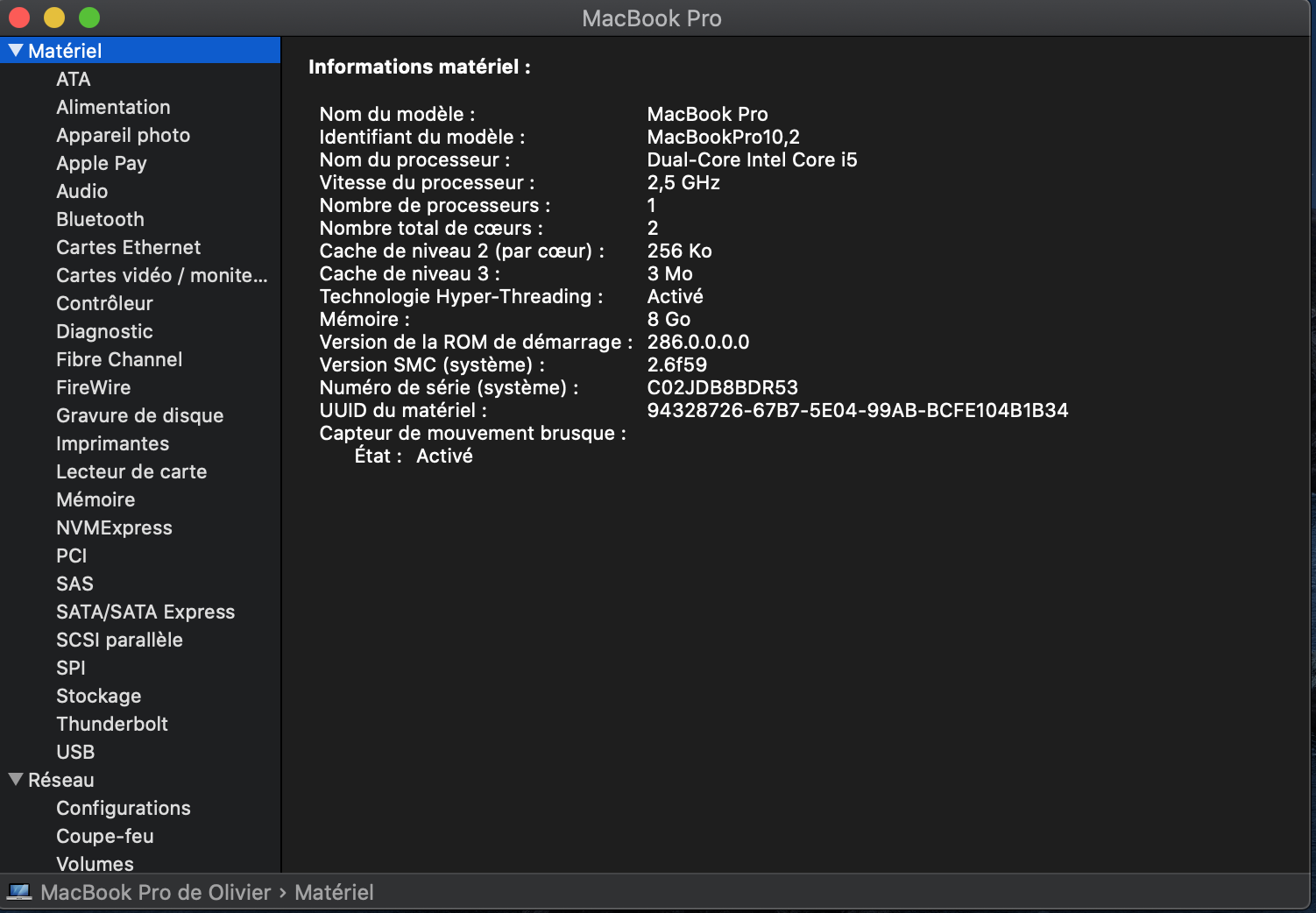The width and height of the screenshot is (1316, 913).
Task: Open NVMExpress in the sidebar
Action: 114,527
